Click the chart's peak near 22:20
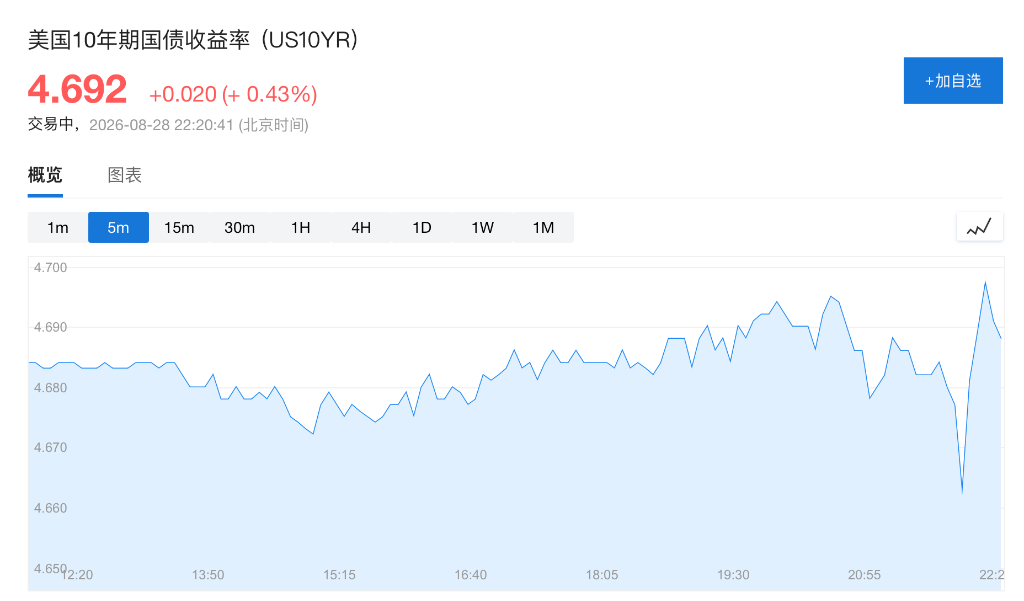This screenshot has width=1024, height=601. click(x=985, y=282)
